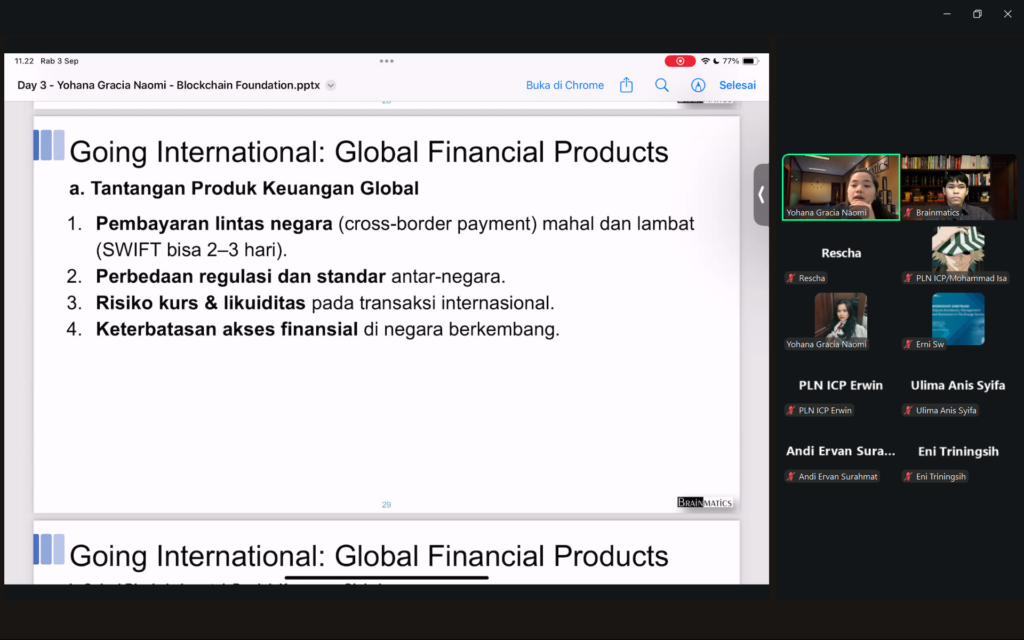Click the home indicator bar below the slide
The width and height of the screenshot is (1024, 640).
[387, 577]
